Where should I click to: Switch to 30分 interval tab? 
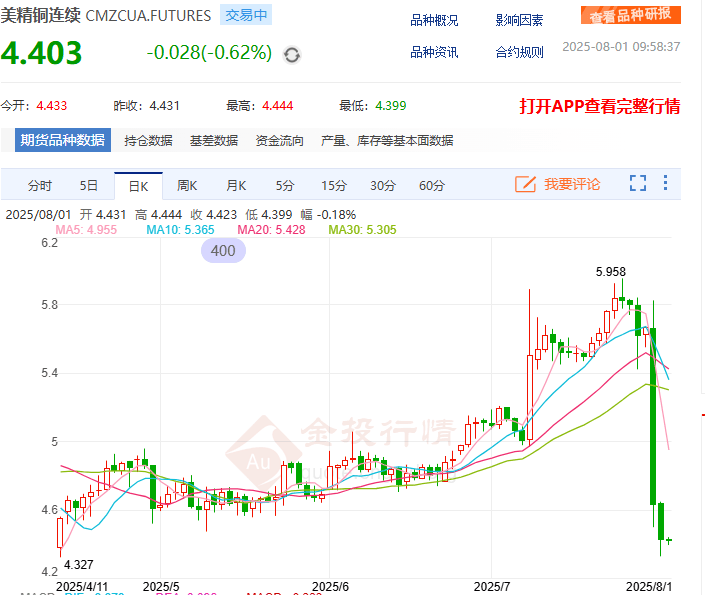click(383, 185)
